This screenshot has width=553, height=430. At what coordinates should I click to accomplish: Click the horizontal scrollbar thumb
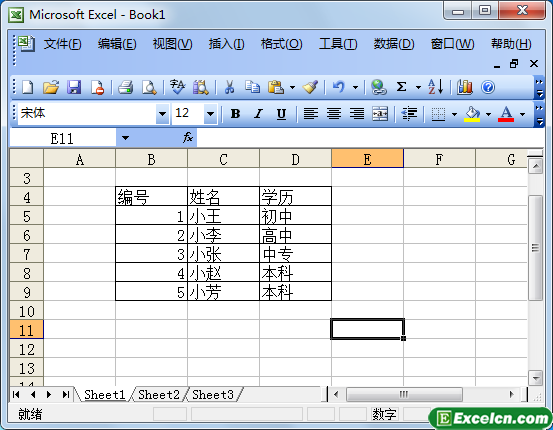(x=404, y=394)
